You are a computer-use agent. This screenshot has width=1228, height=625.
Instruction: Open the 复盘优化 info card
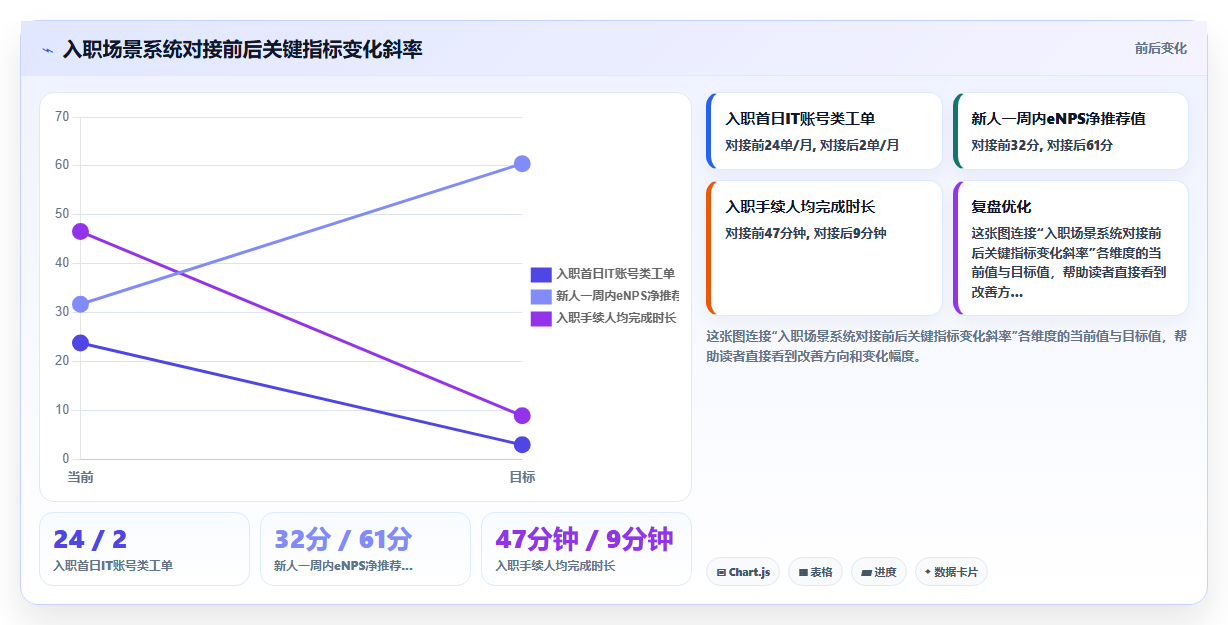tap(1070, 248)
